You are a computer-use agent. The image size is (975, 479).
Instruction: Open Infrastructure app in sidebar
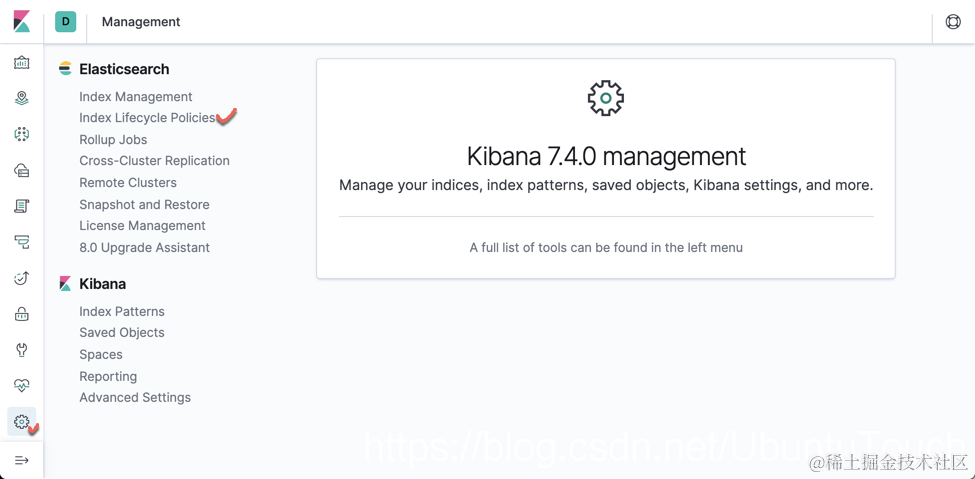click(22, 170)
